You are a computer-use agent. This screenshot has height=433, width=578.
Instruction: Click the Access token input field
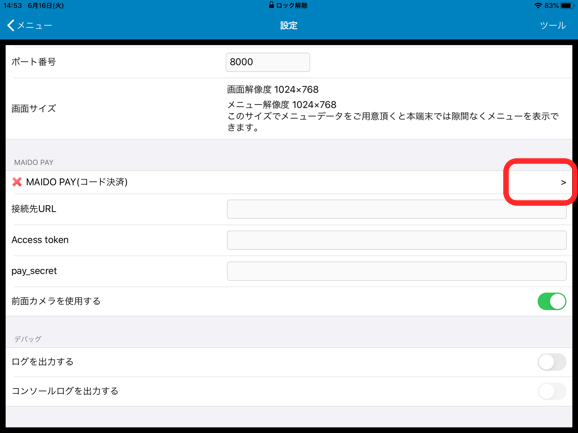pos(397,240)
